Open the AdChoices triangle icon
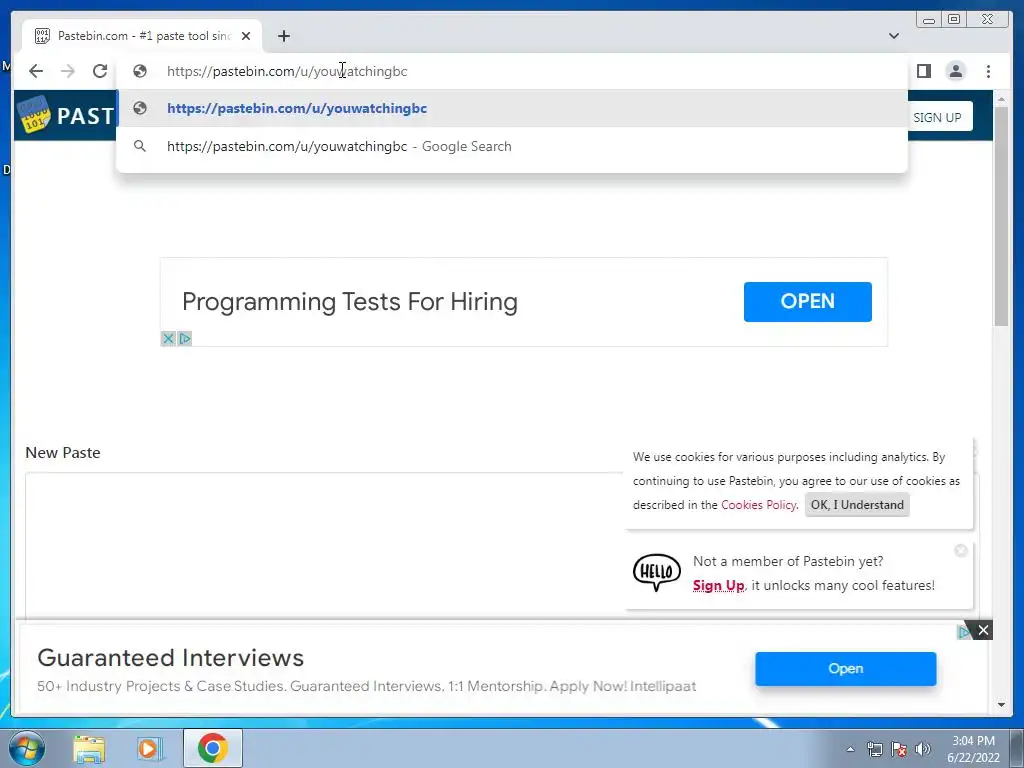 185,338
